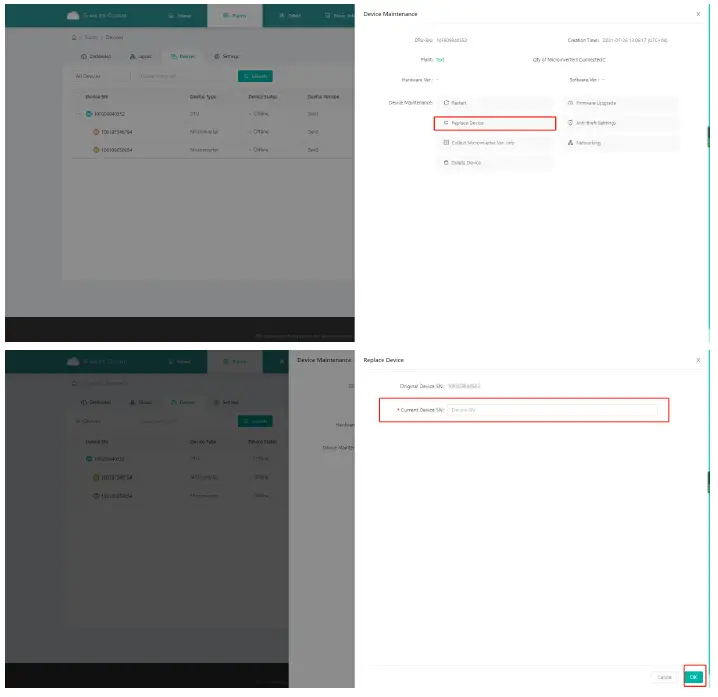Click Plants breadcrumb behind Device Maintenance panel
Viewport: 718px width, 697px height.
tap(91, 38)
